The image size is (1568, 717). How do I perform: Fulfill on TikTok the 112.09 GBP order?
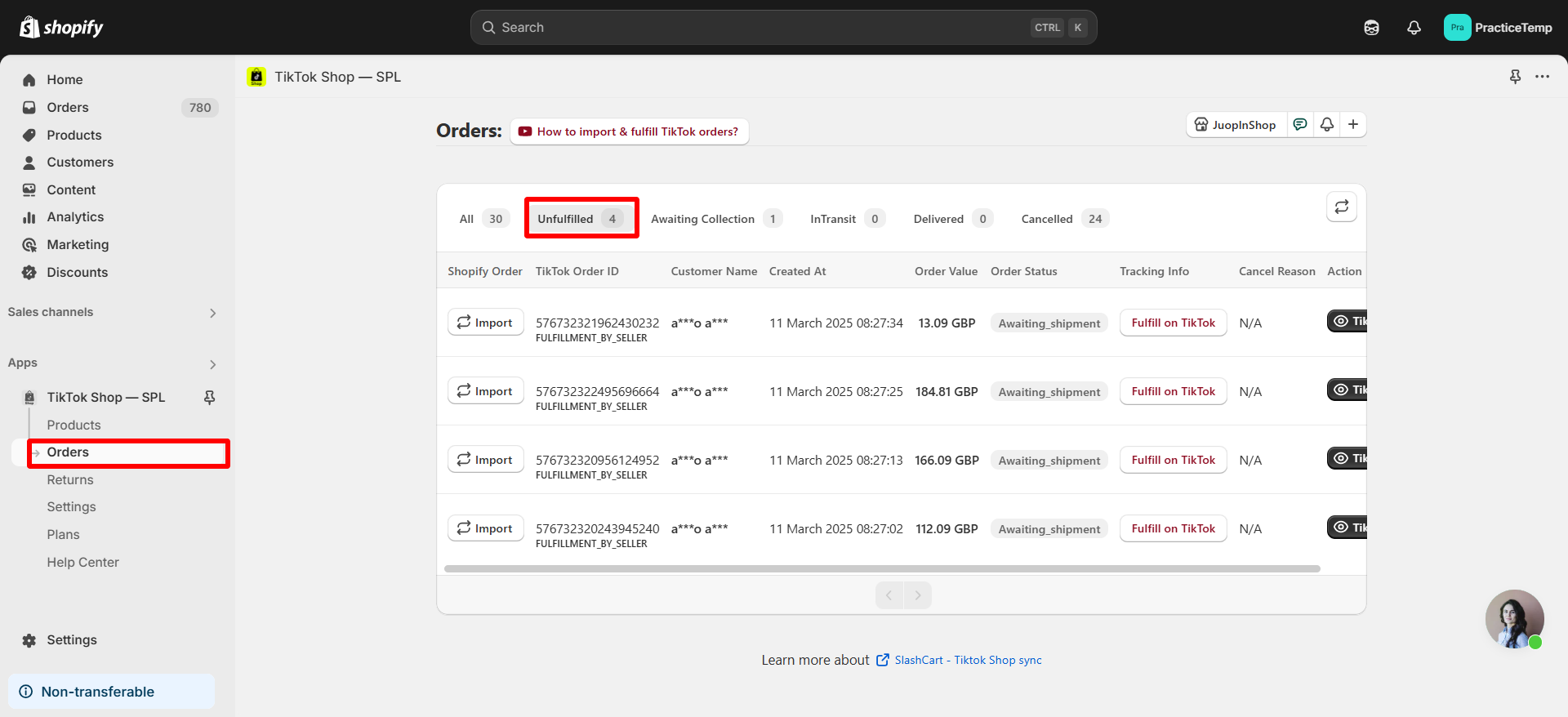point(1173,528)
